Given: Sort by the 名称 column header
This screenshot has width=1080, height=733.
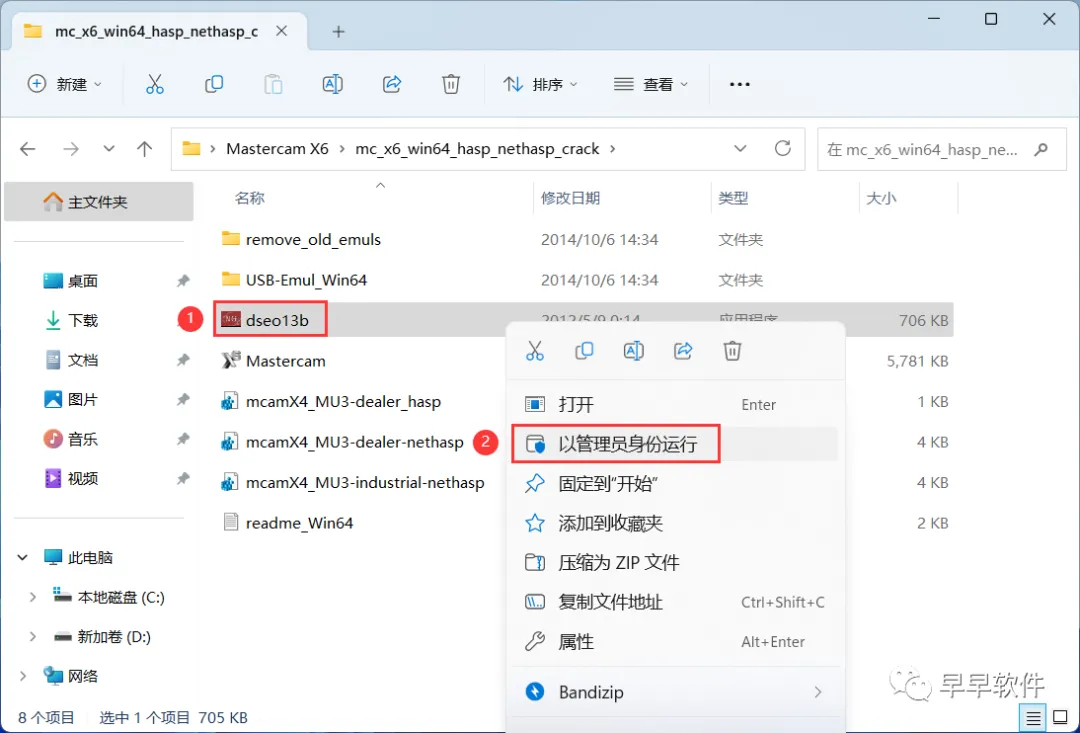Looking at the screenshot, I should (249, 198).
